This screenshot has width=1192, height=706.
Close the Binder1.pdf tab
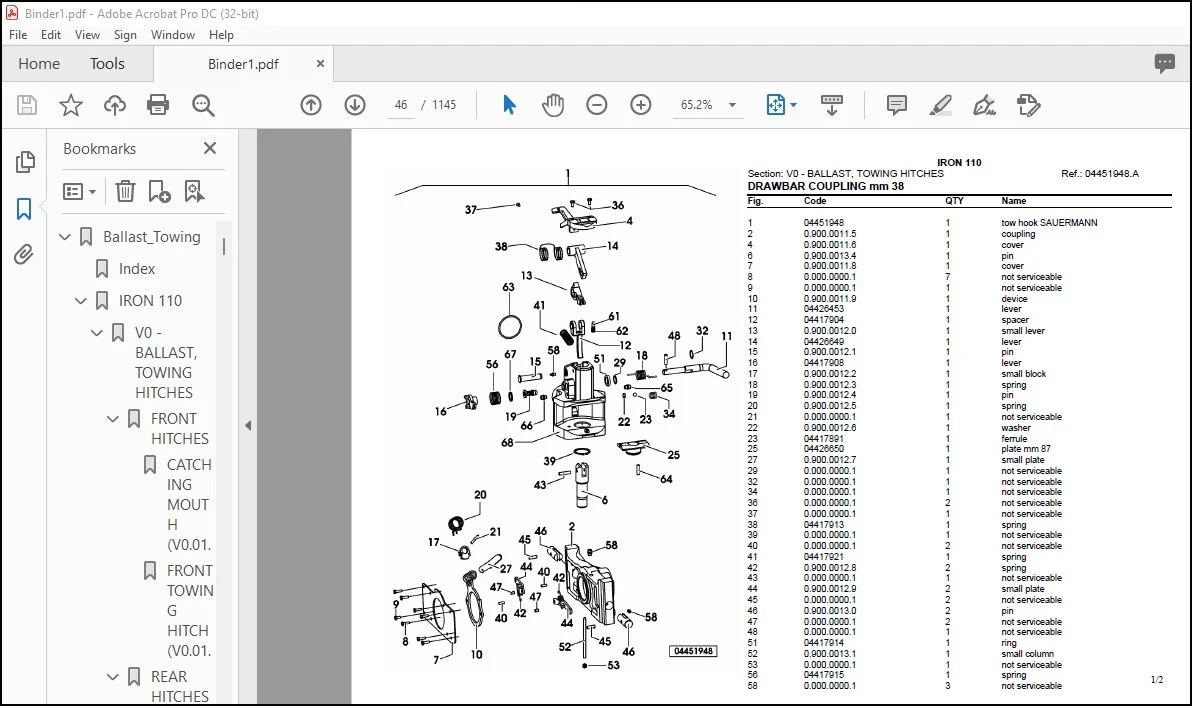coord(321,64)
